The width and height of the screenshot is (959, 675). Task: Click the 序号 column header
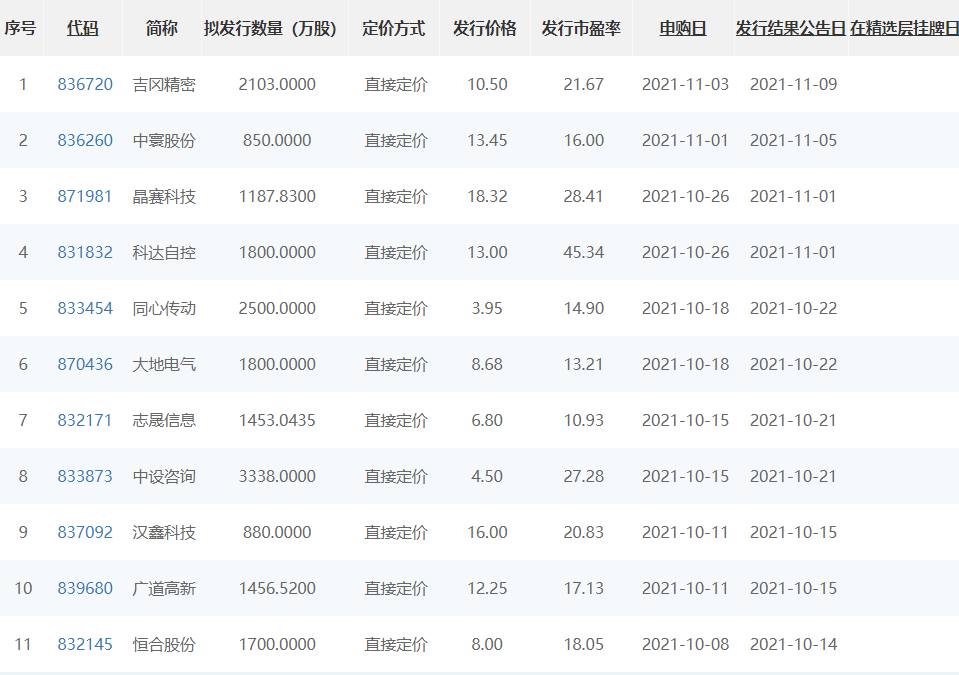pyautogui.click(x=20, y=29)
